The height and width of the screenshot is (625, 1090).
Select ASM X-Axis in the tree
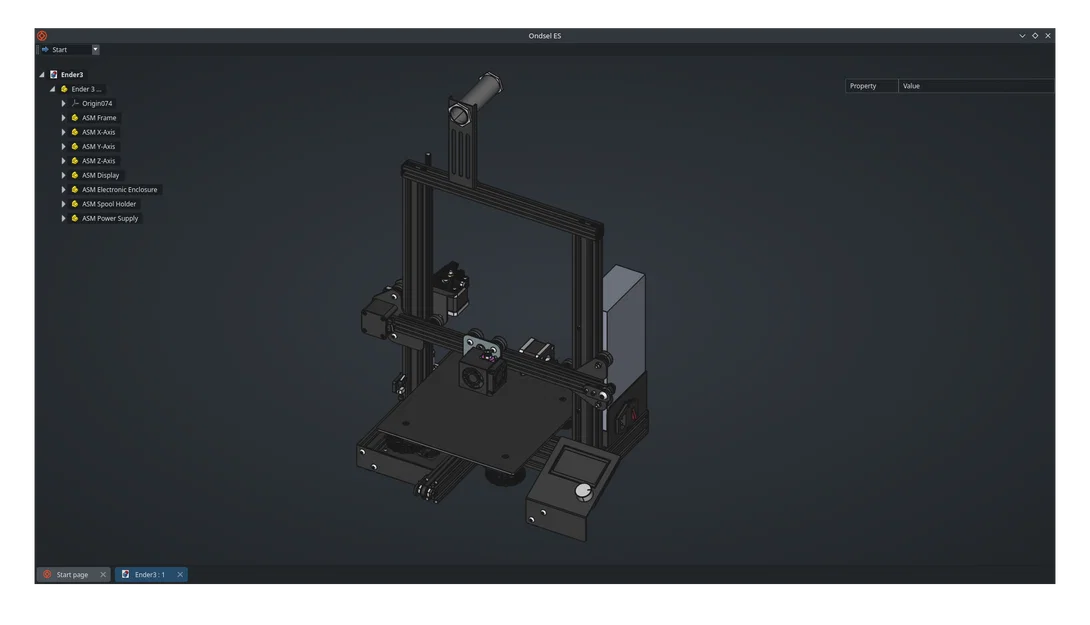click(99, 132)
